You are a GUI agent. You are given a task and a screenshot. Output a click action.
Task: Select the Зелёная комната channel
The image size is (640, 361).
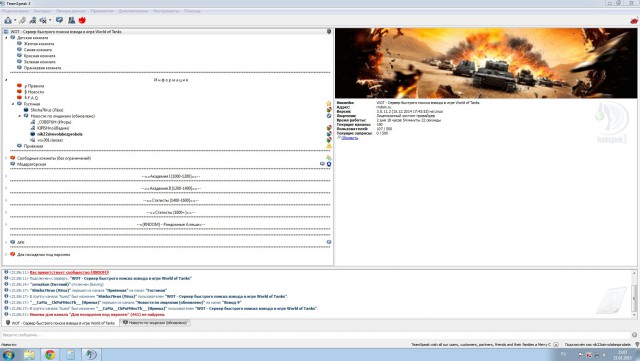click(x=40, y=62)
